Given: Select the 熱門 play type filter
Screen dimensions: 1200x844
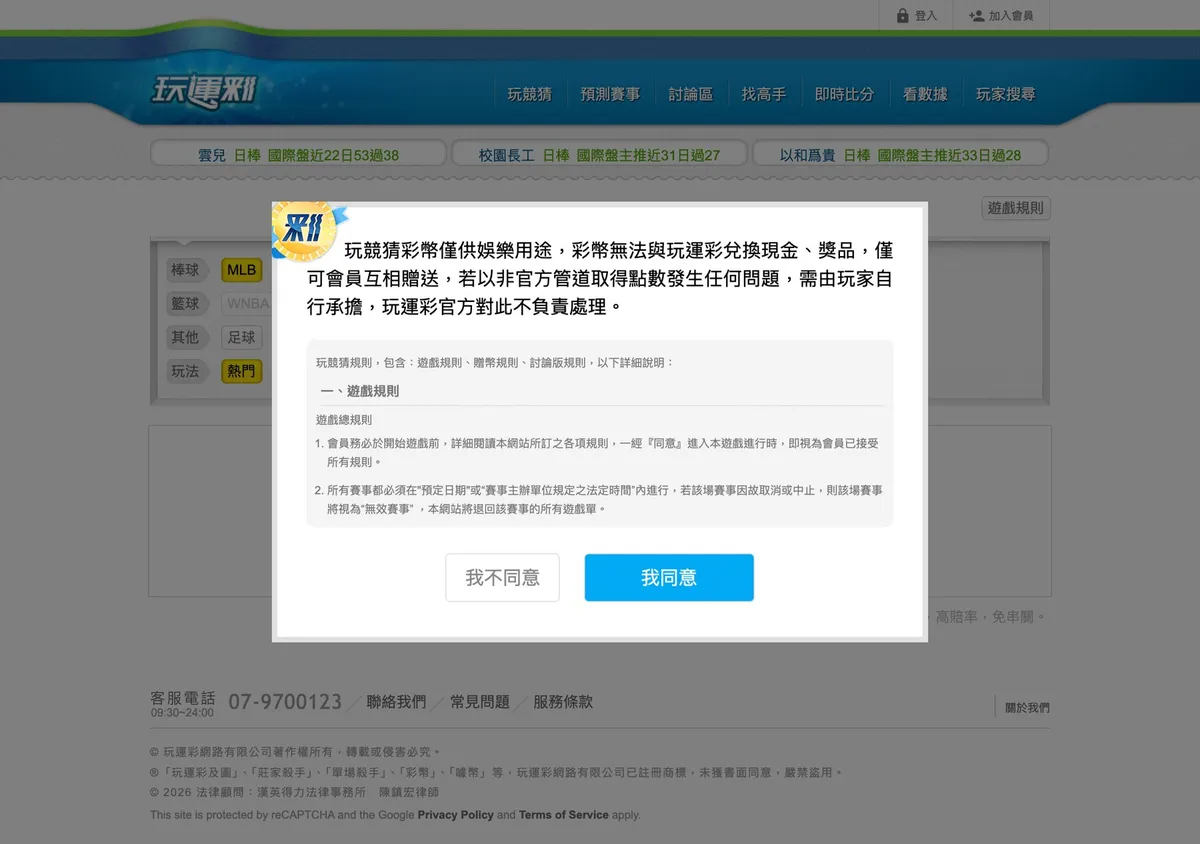Looking at the screenshot, I should tap(241, 372).
